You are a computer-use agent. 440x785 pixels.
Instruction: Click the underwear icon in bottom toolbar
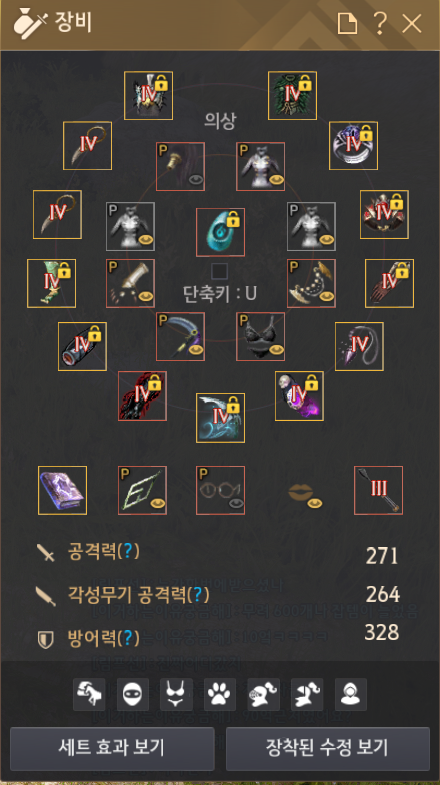[x=176, y=694]
